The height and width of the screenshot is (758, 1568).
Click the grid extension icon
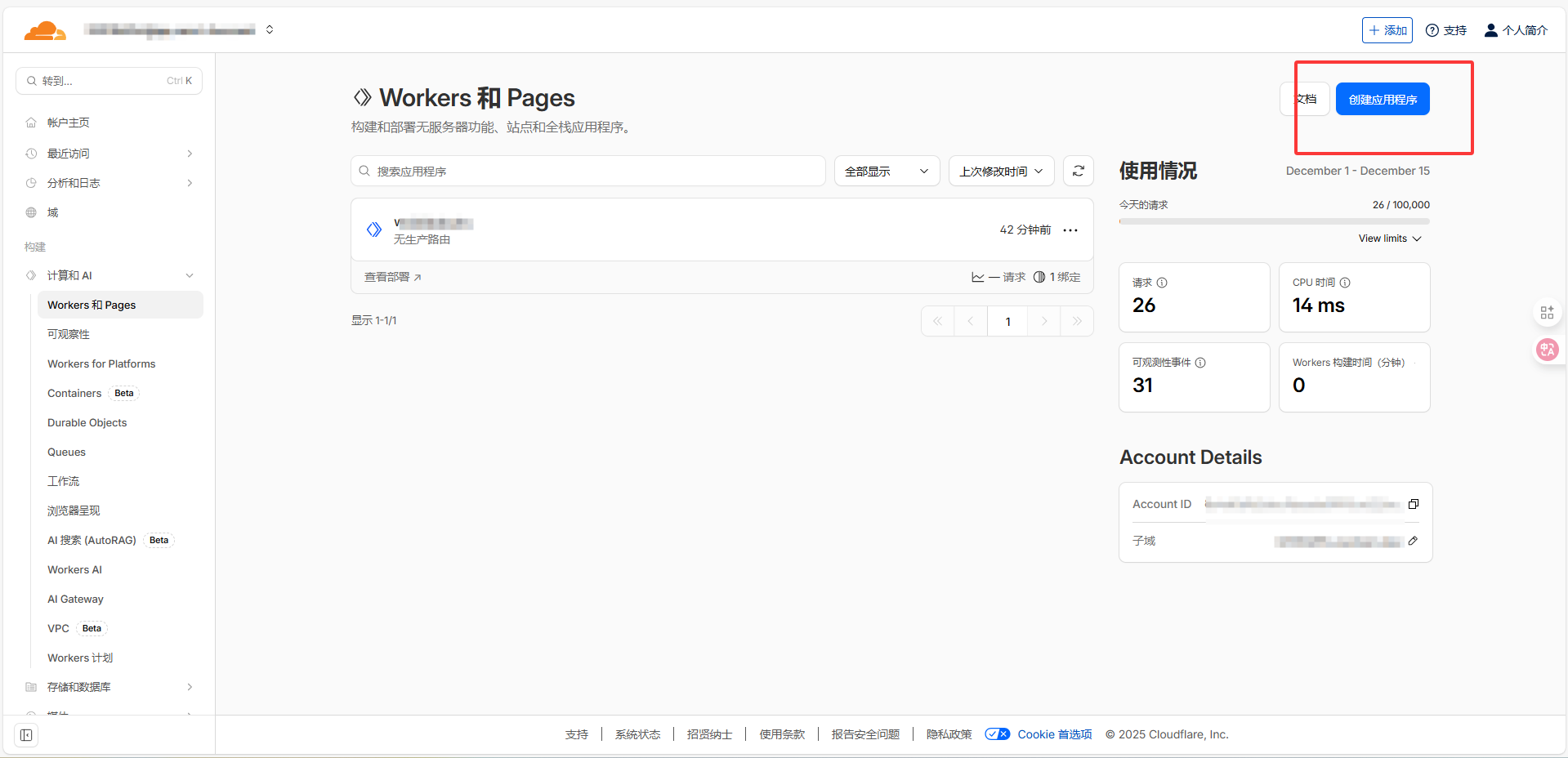click(1547, 313)
